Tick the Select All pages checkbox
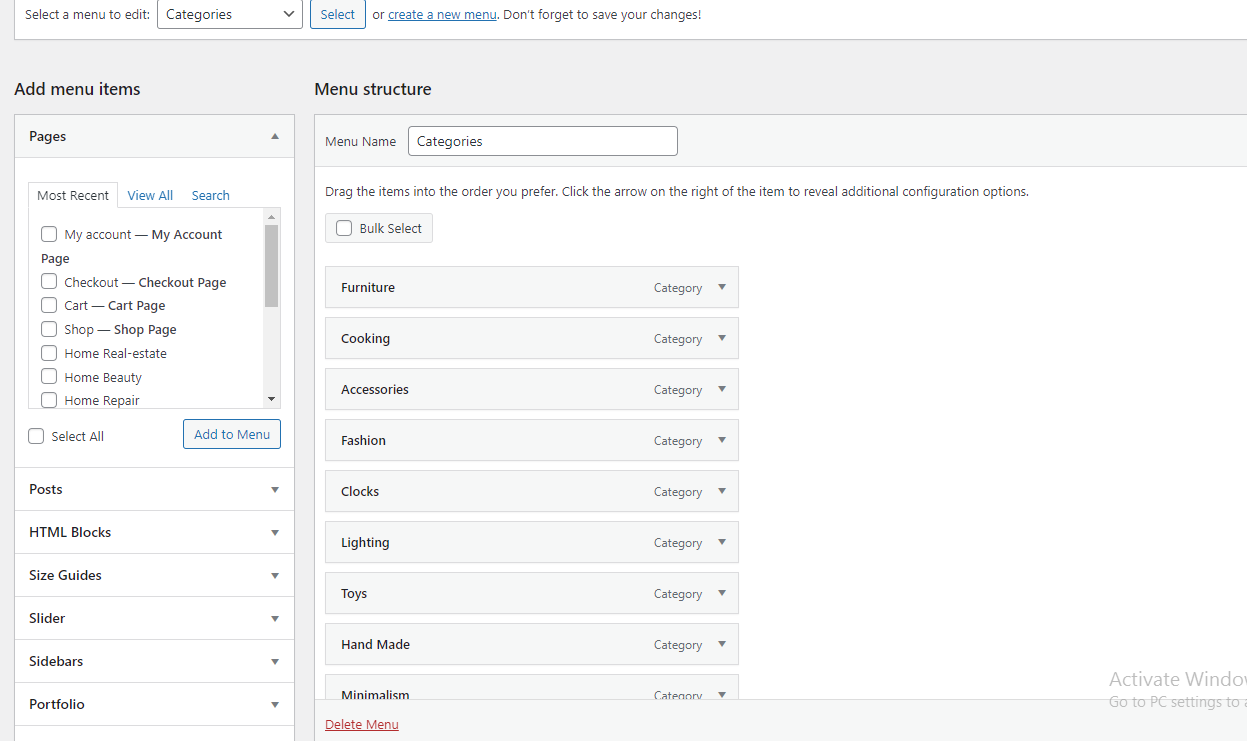The height and width of the screenshot is (741, 1247). (x=37, y=436)
